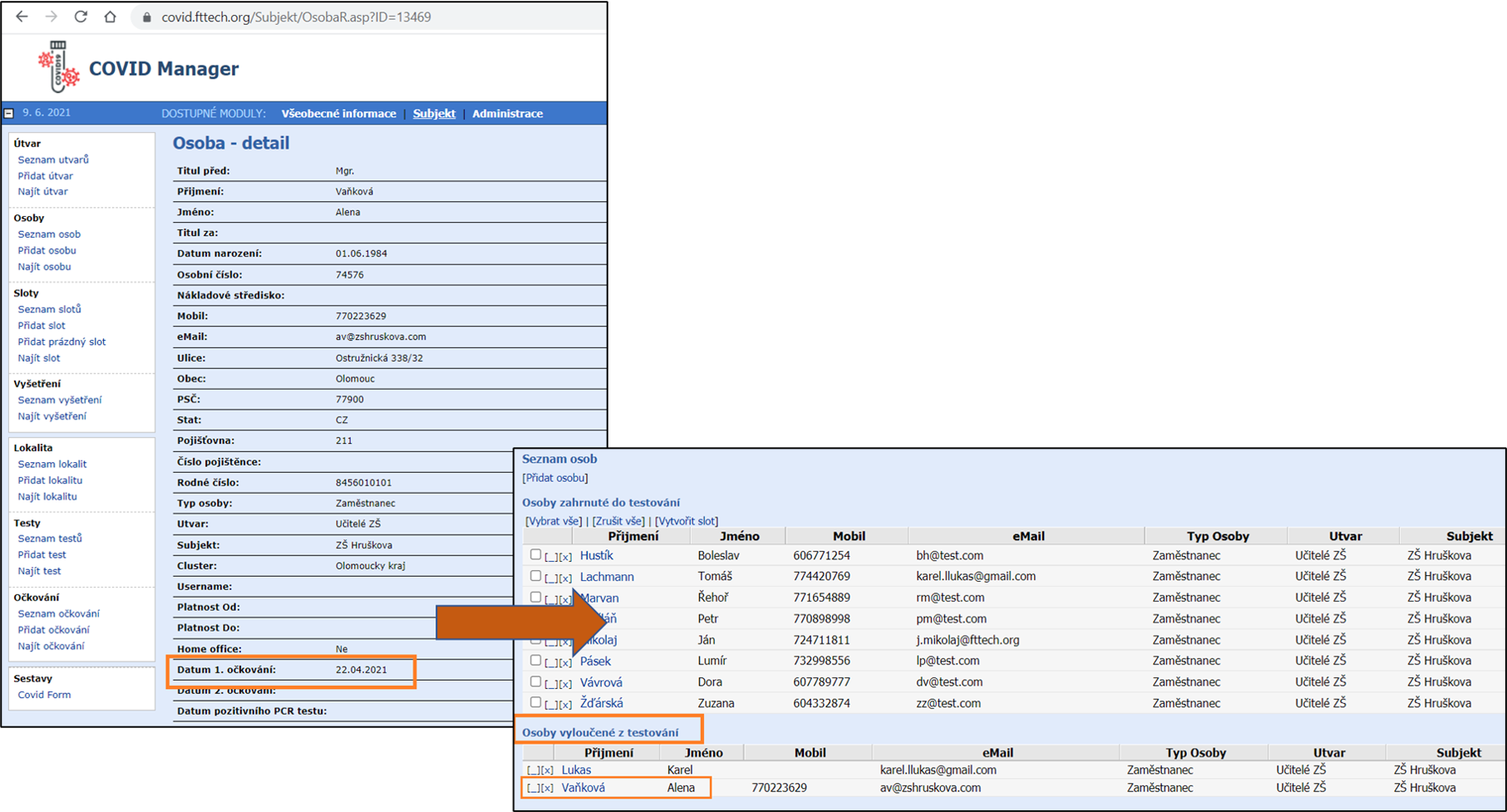Click the COVID Manager logo
The width and height of the screenshot is (1507, 812).
(60, 66)
